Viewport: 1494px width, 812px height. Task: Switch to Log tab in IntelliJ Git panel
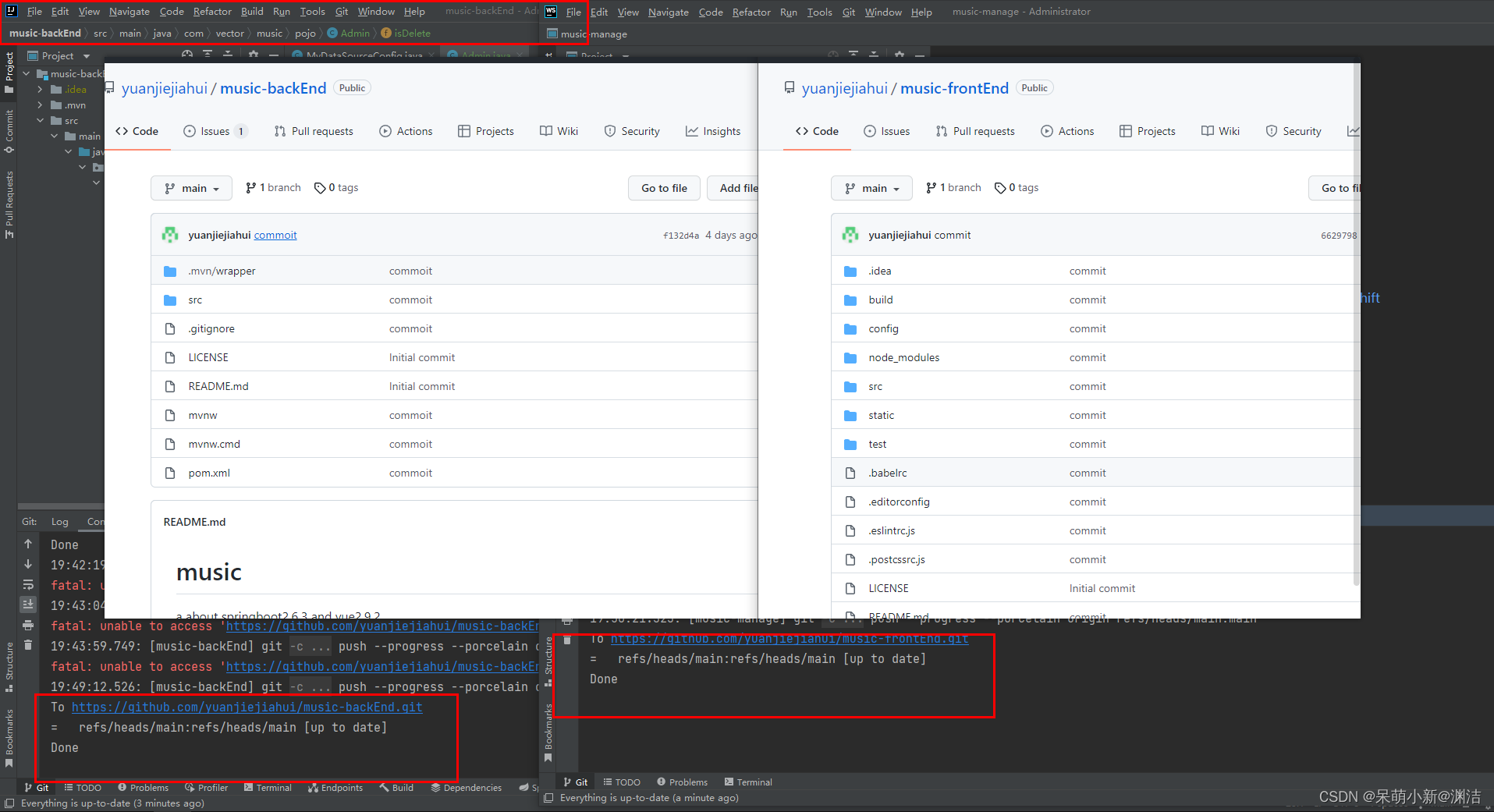(60, 521)
